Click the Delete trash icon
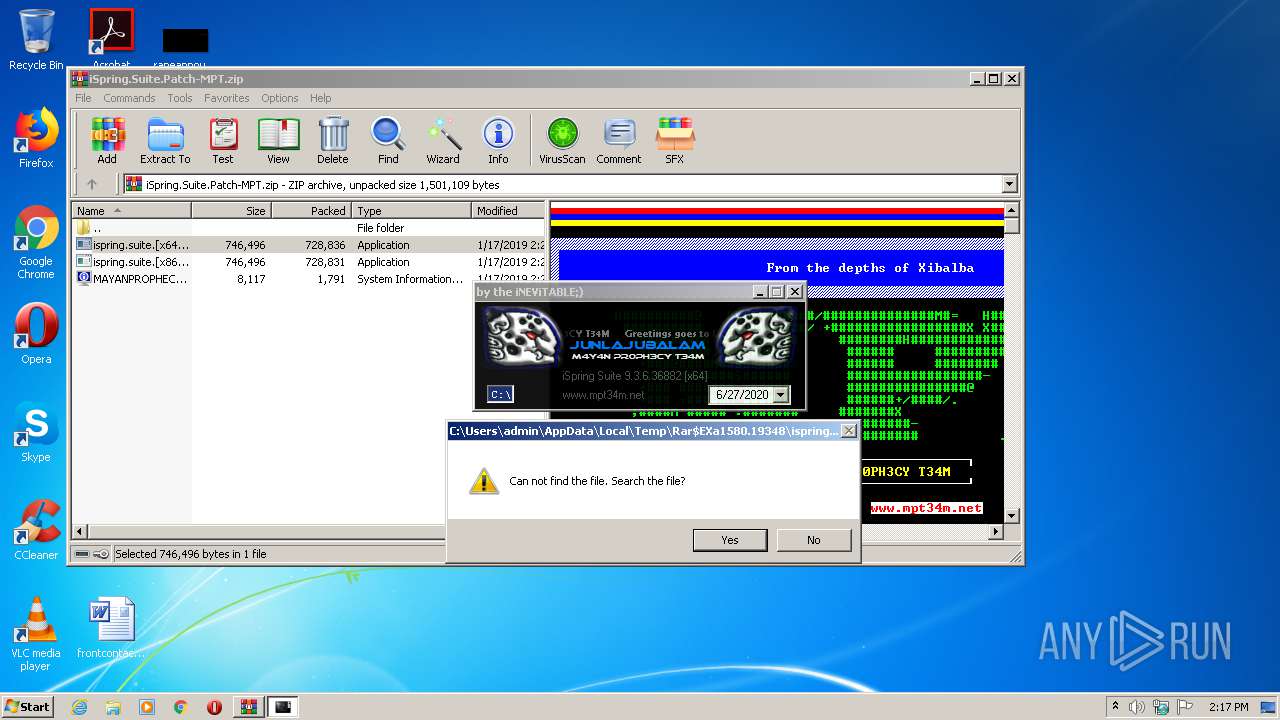The height and width of the screenshot is (720, 1280). (x=333, y=140)
